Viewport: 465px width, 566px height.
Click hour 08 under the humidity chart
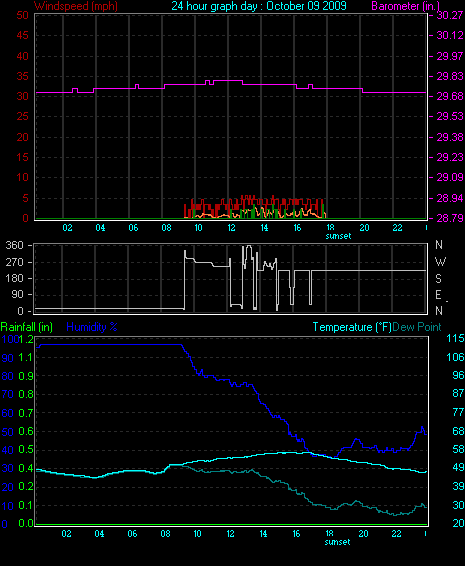(x=165, y=534)
